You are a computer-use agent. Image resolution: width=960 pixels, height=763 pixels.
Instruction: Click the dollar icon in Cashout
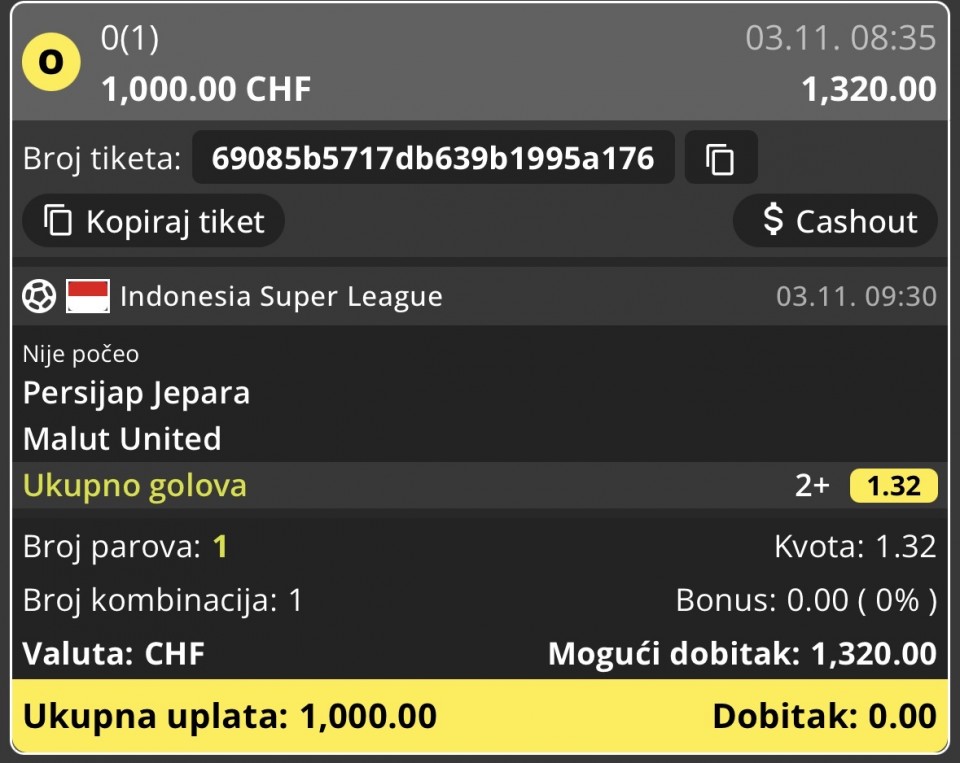(x=773, y=219)
